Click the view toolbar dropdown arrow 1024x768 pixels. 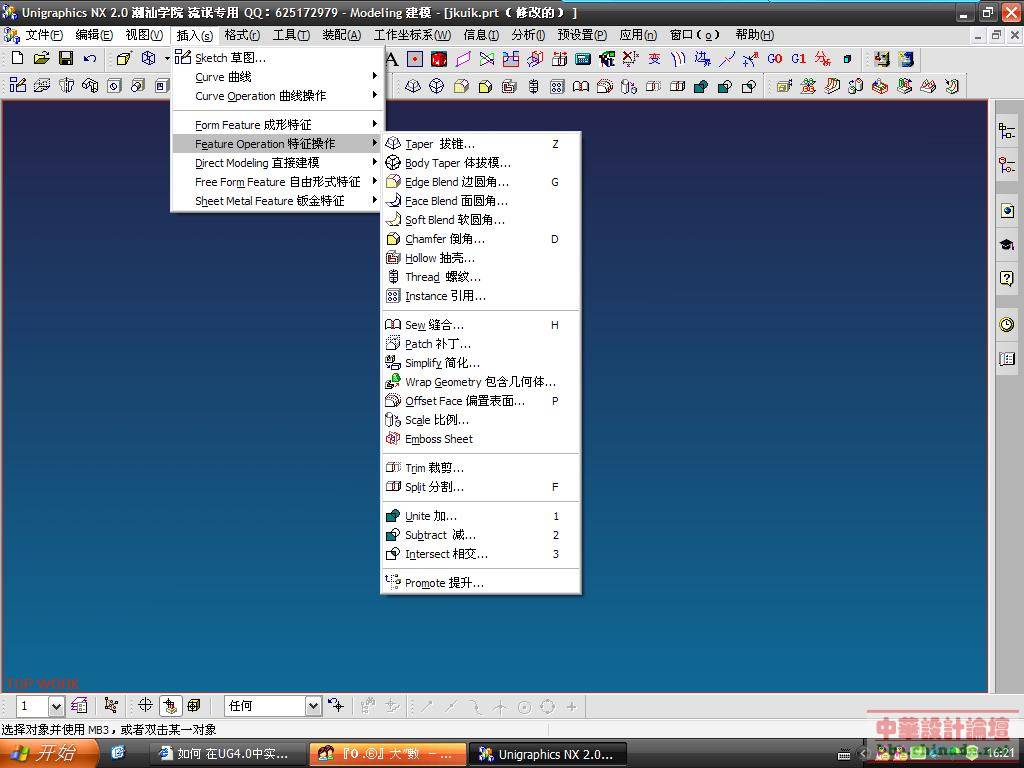point(167,59)
